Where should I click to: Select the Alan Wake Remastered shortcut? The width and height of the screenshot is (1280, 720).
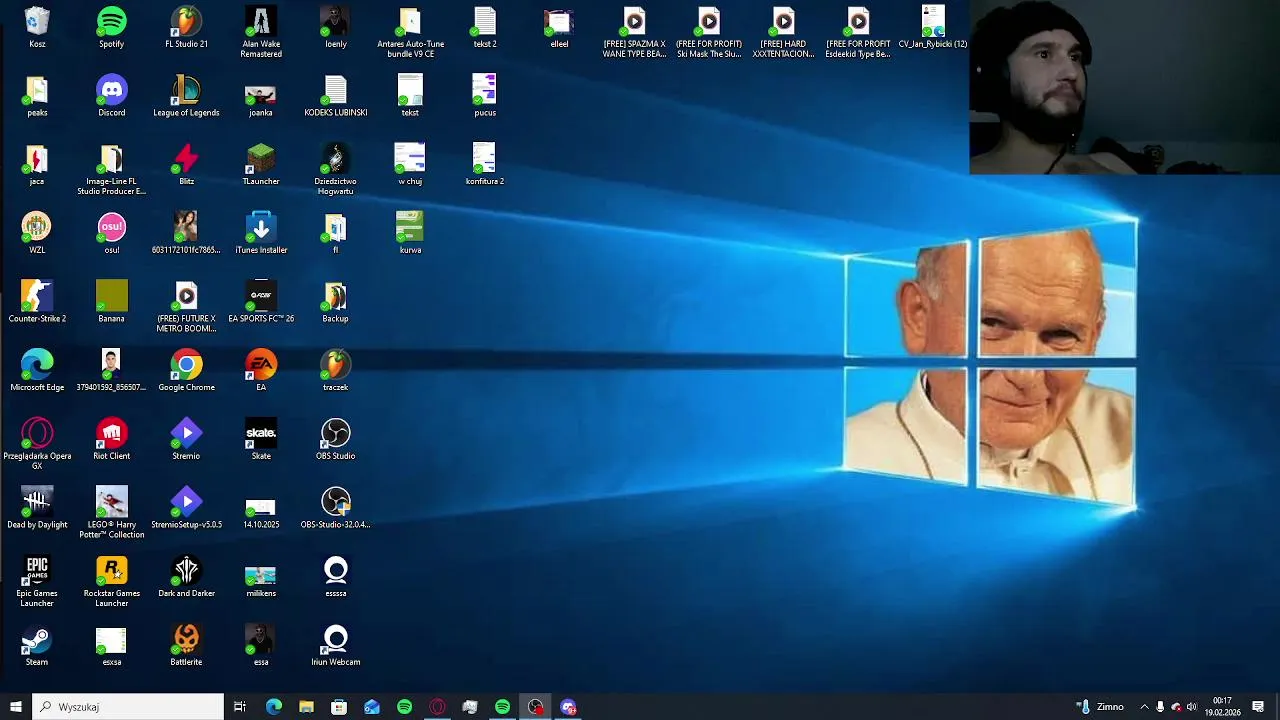click(261, 32)
